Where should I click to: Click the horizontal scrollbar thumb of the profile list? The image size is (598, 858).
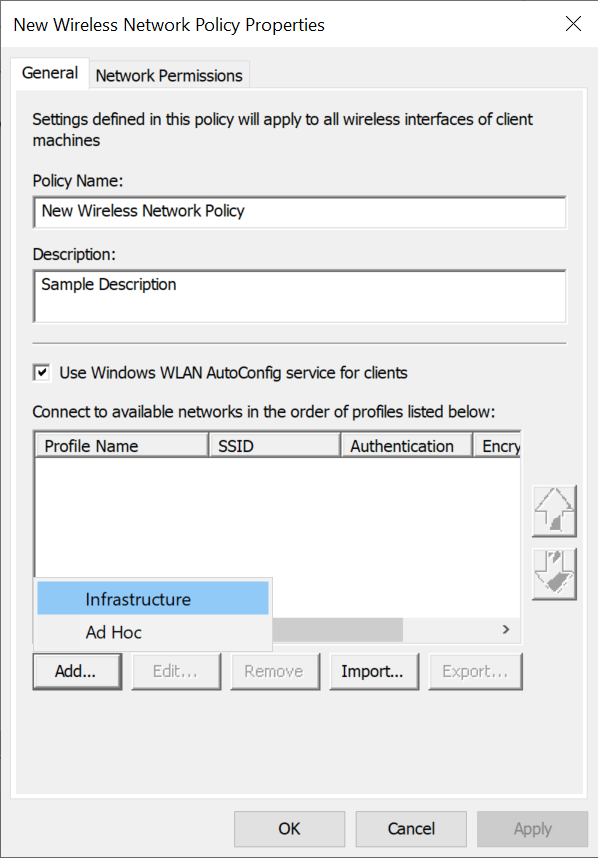click(338, 630)
